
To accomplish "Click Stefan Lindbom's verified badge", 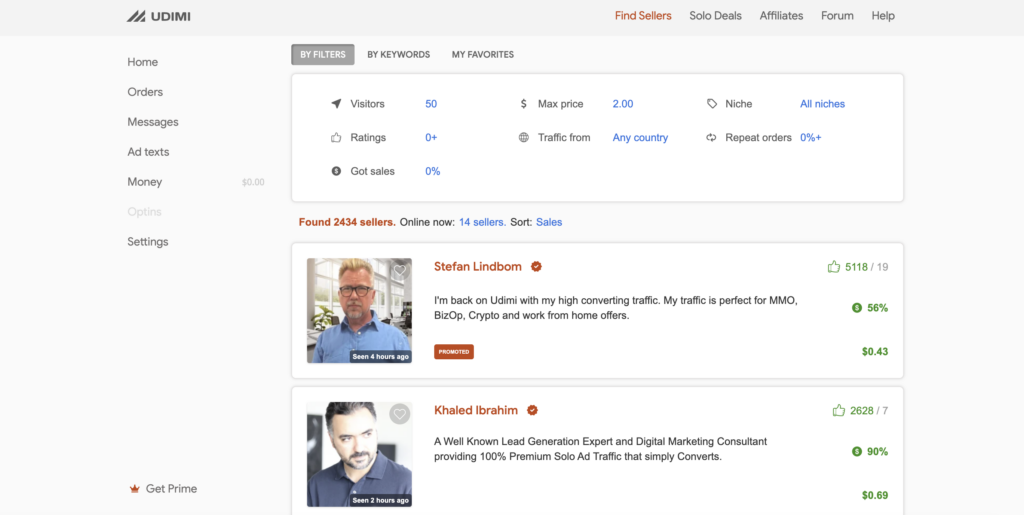I will pyautogui.click(x=536, y=266).
